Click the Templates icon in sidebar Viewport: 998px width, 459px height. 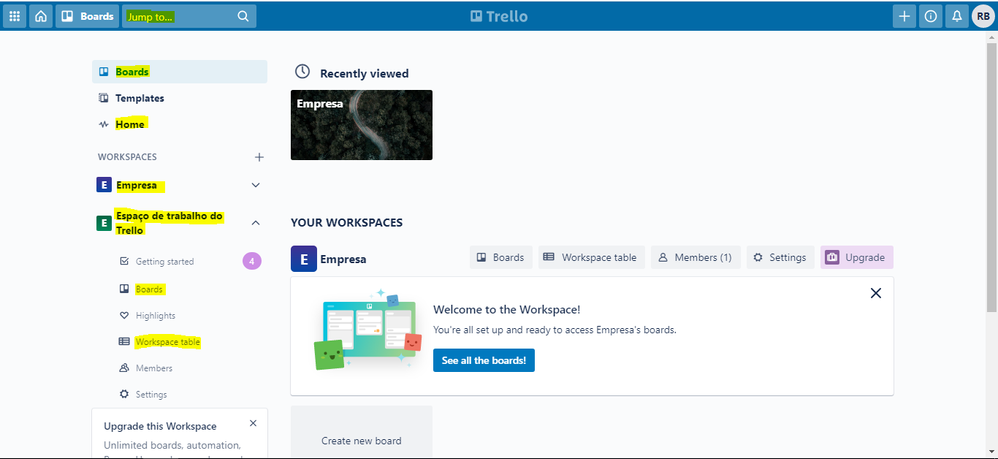[x=104, y=98]
